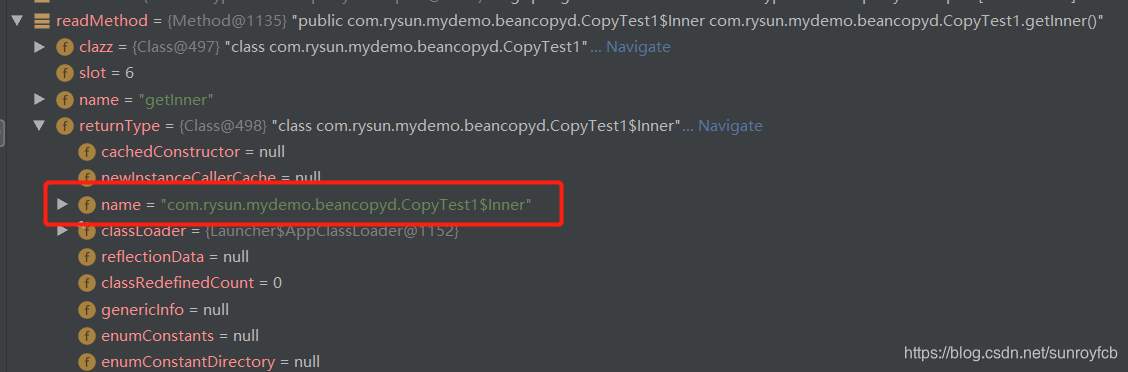Click field icon beside genericInfo

(87, 310)
